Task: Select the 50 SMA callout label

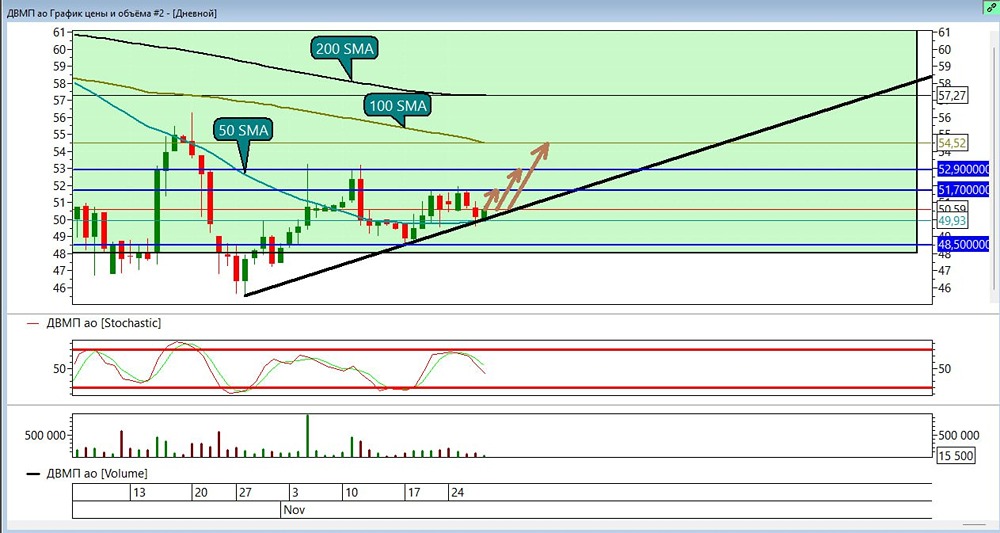Action: (x=243, y=131)
